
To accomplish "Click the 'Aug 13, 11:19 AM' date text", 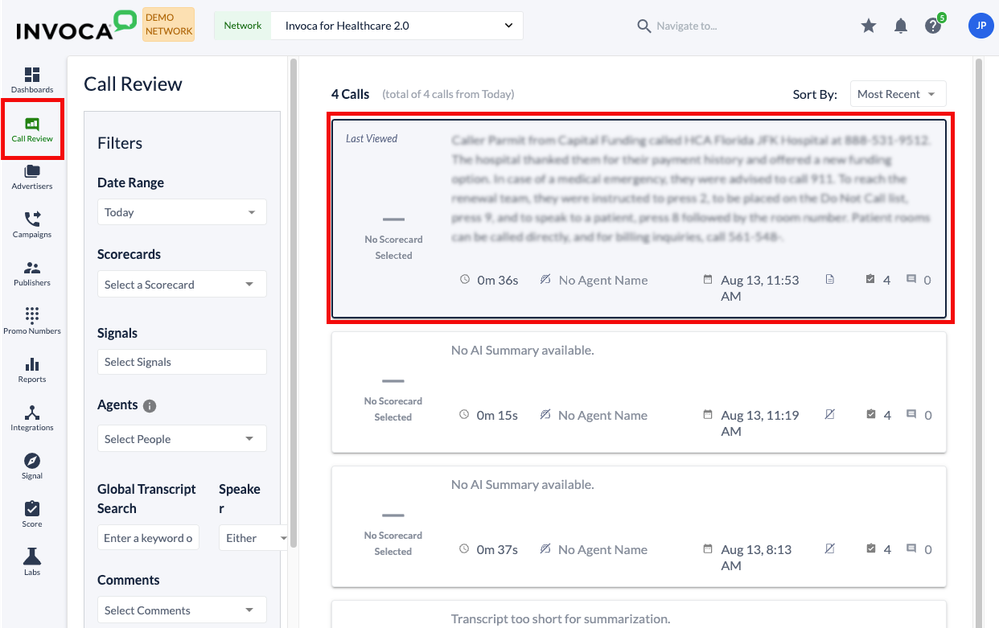I will [759, 423].
